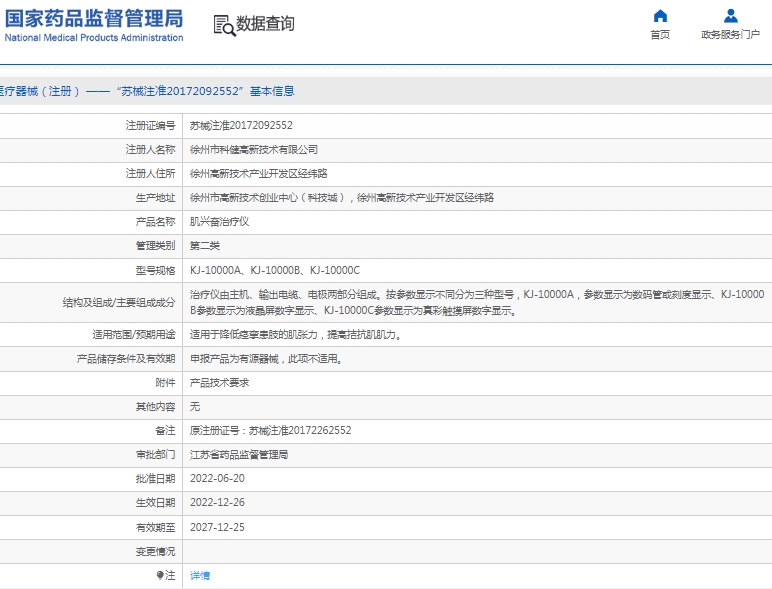Click attachment value 产品技术要求

click(x=220, y=383)
